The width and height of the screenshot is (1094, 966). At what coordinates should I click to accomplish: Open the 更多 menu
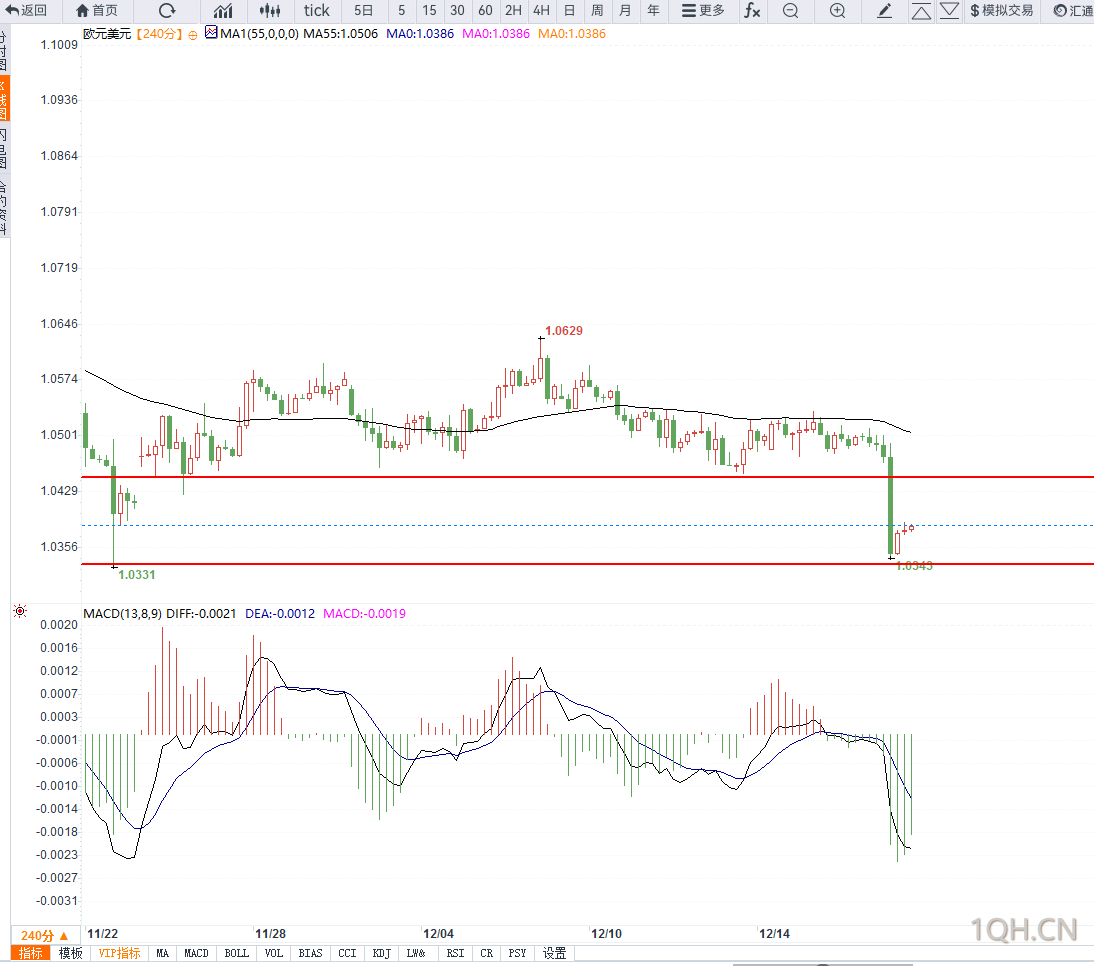[703, 10]
